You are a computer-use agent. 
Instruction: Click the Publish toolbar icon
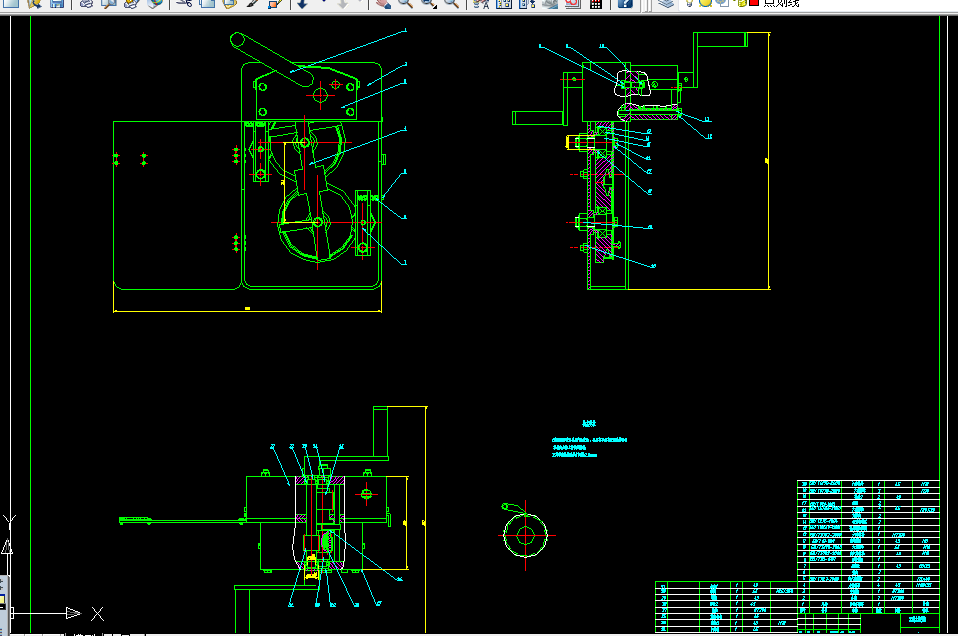pos(131,3)
